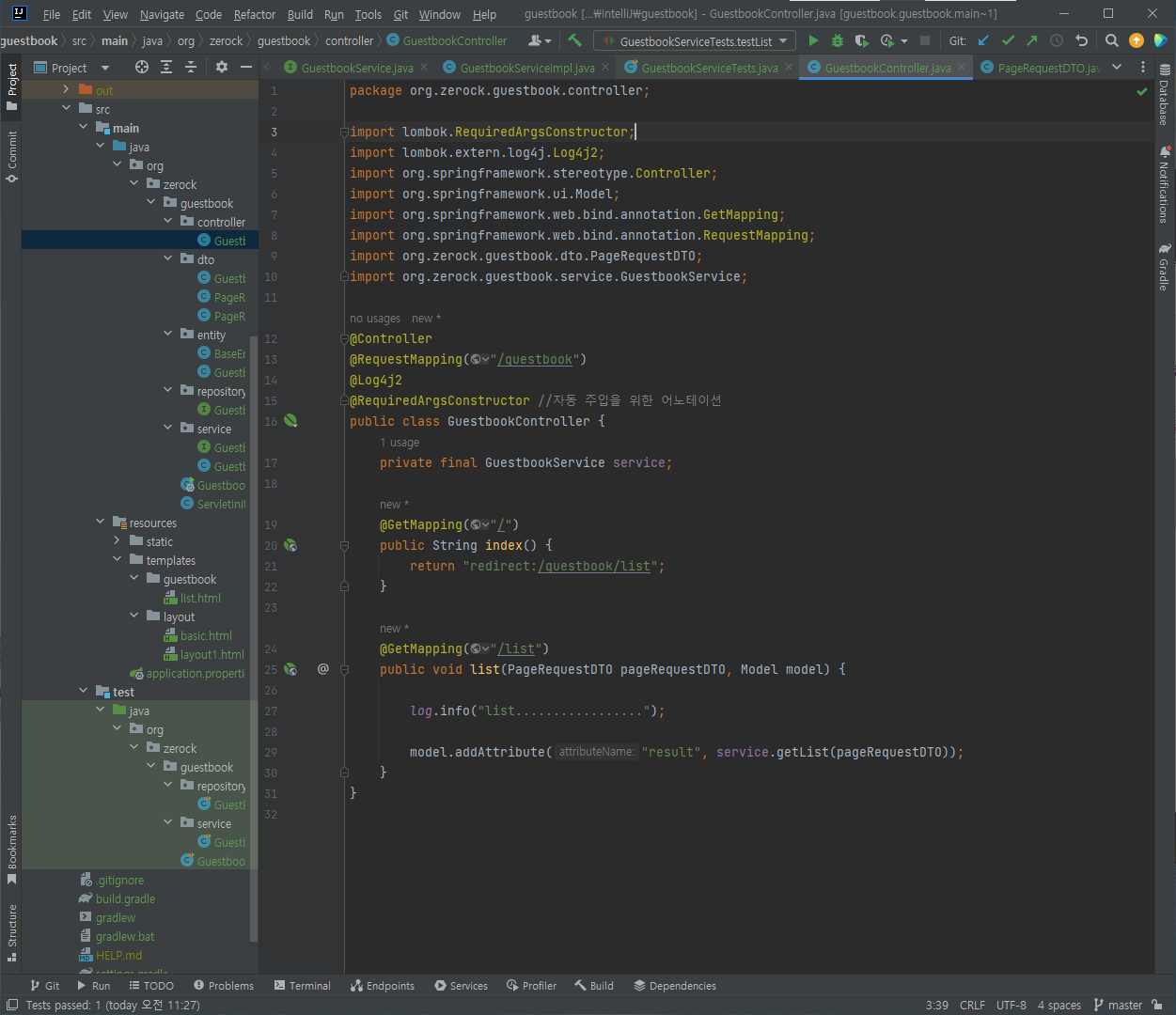Collapse the controller package node
The height and width of the screenshot is (1015, 1176).
[167, 222]
